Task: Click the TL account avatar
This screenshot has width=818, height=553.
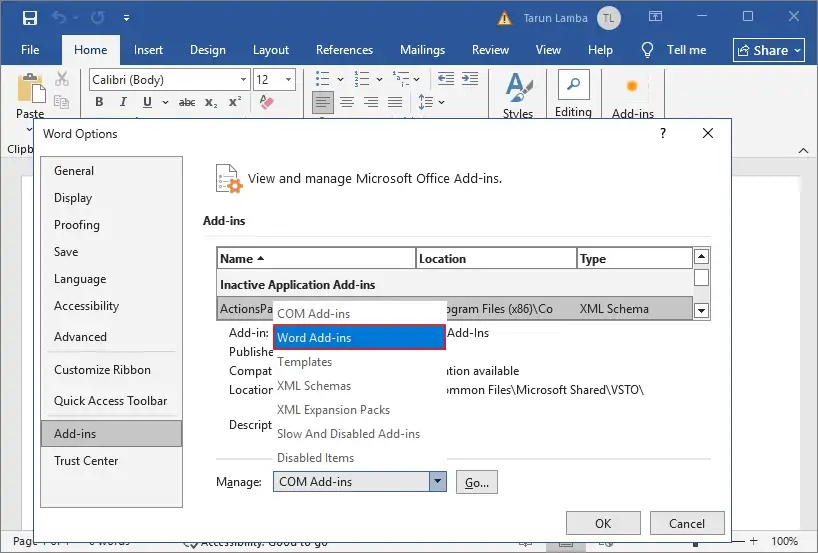Action: coord(608,18)
